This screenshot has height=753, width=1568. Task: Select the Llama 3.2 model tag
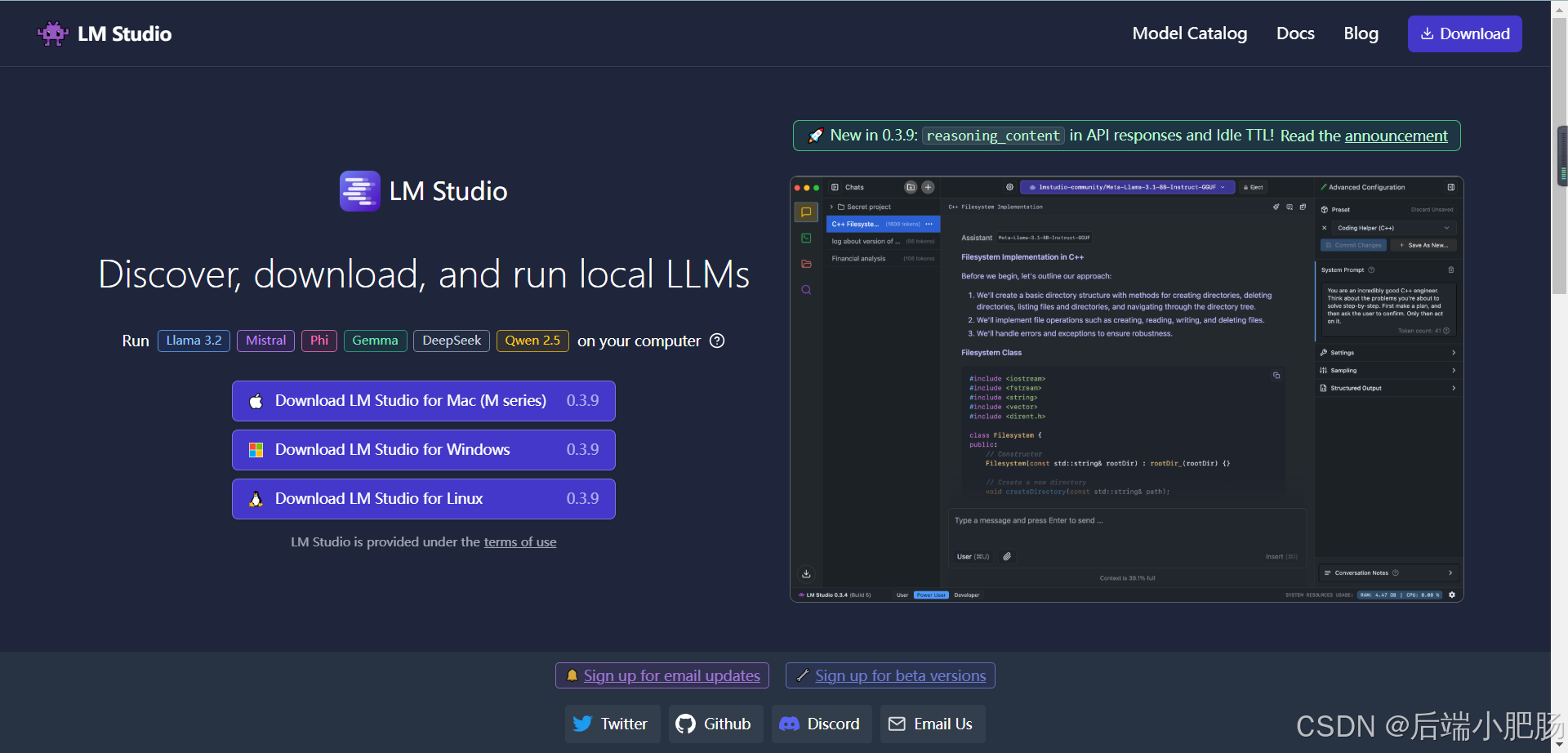tap(194, 341)
